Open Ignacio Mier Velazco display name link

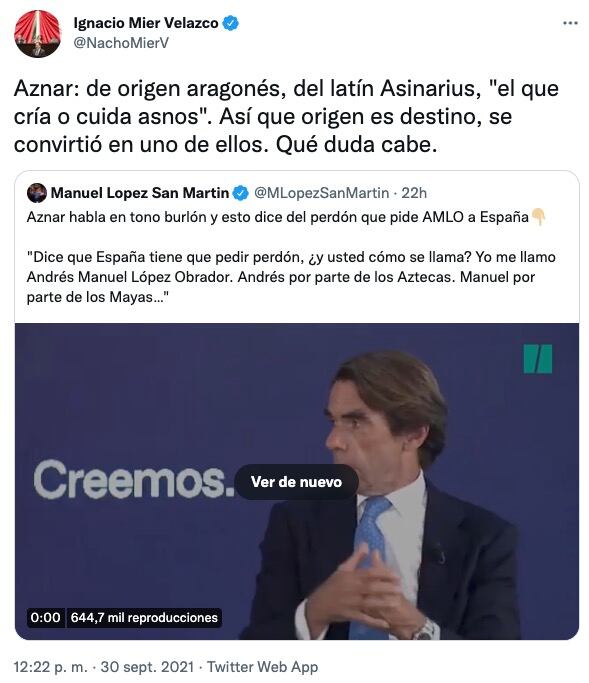click(x=146, y=23)
